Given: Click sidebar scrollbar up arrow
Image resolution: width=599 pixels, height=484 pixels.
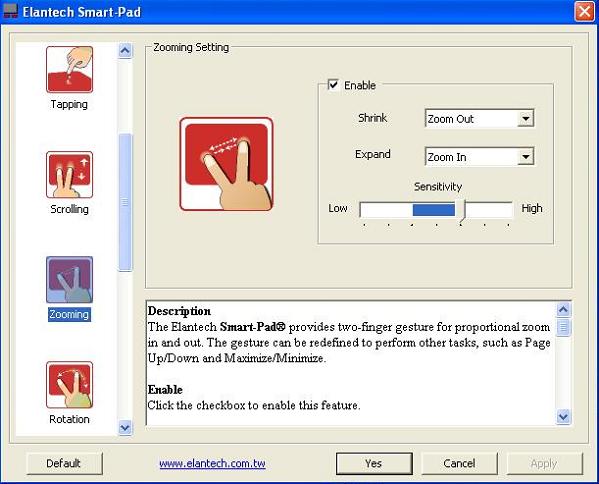Looking at the screenshot, I should tap(125, 50).
